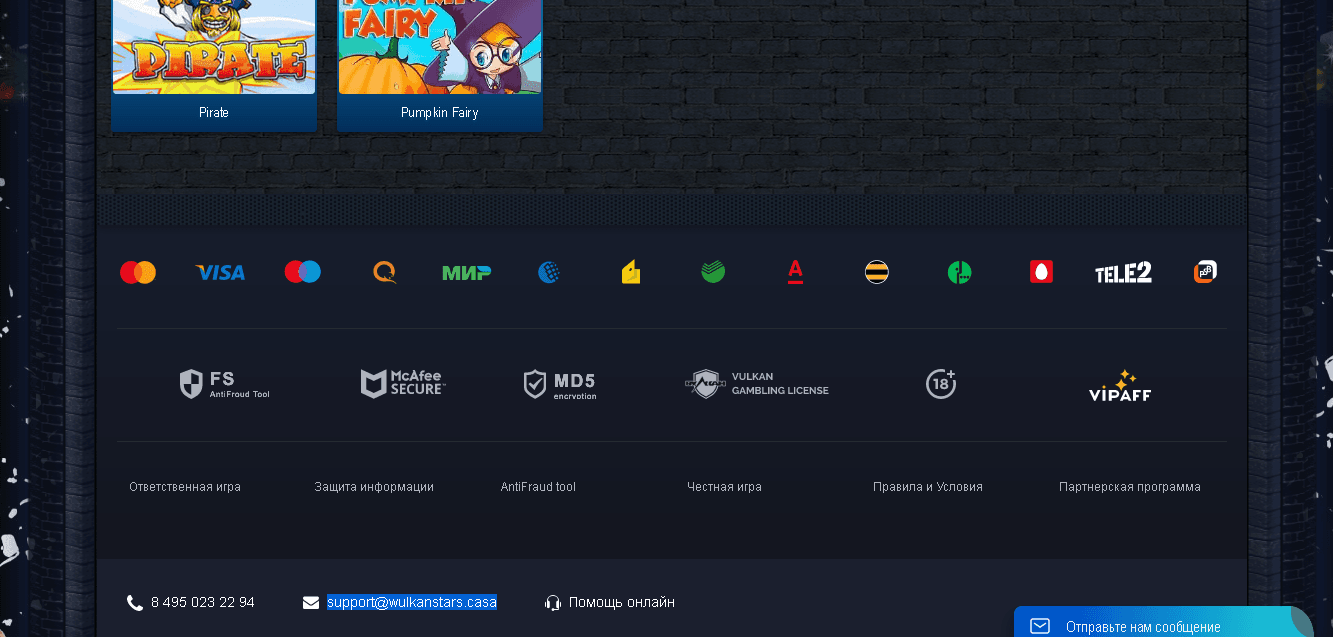Screen dimensions: 1333x637
Task: Click the Mastercard payment icon
Action: (138, 272)
